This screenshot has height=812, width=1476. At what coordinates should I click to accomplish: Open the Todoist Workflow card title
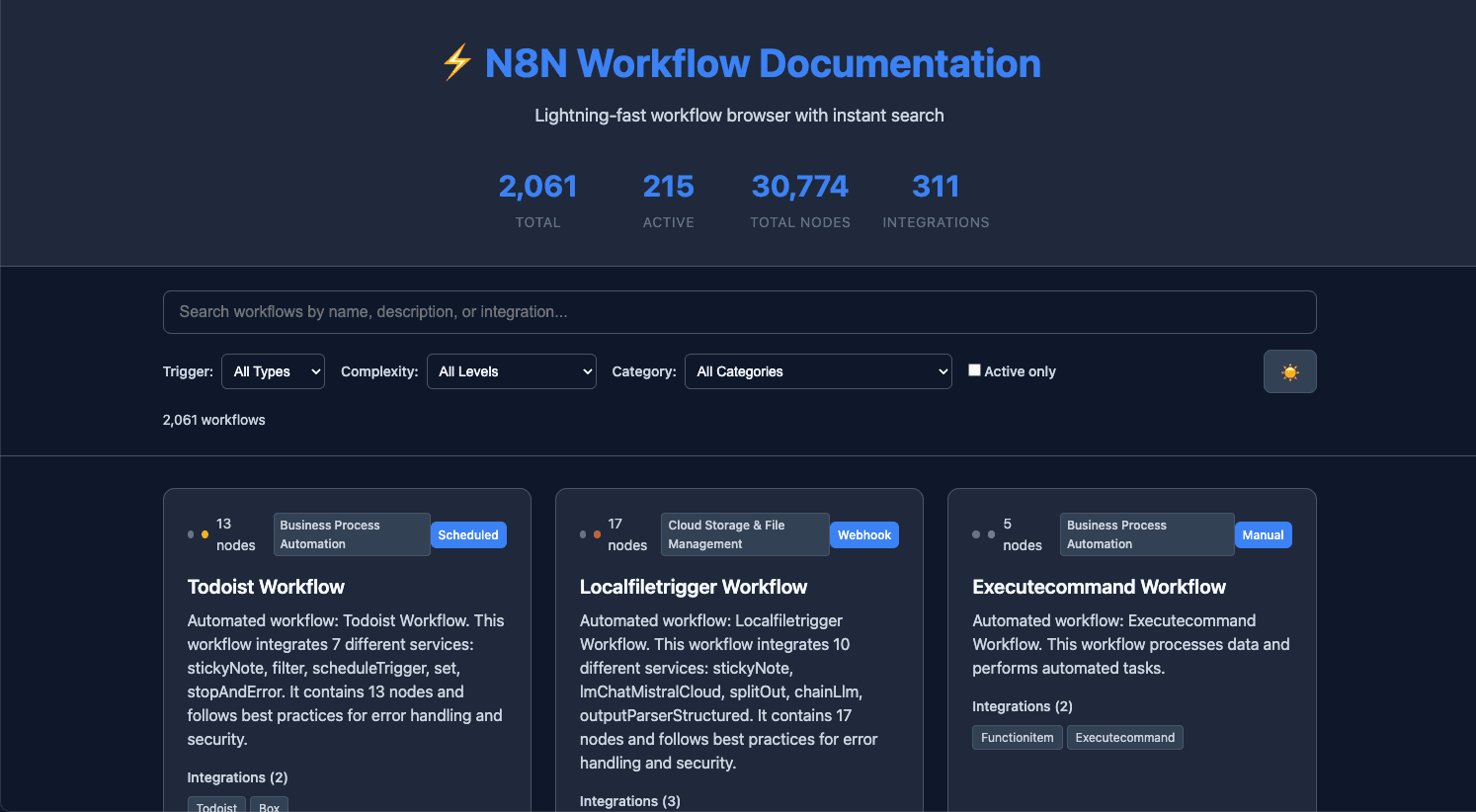click(x=266, y=587)
